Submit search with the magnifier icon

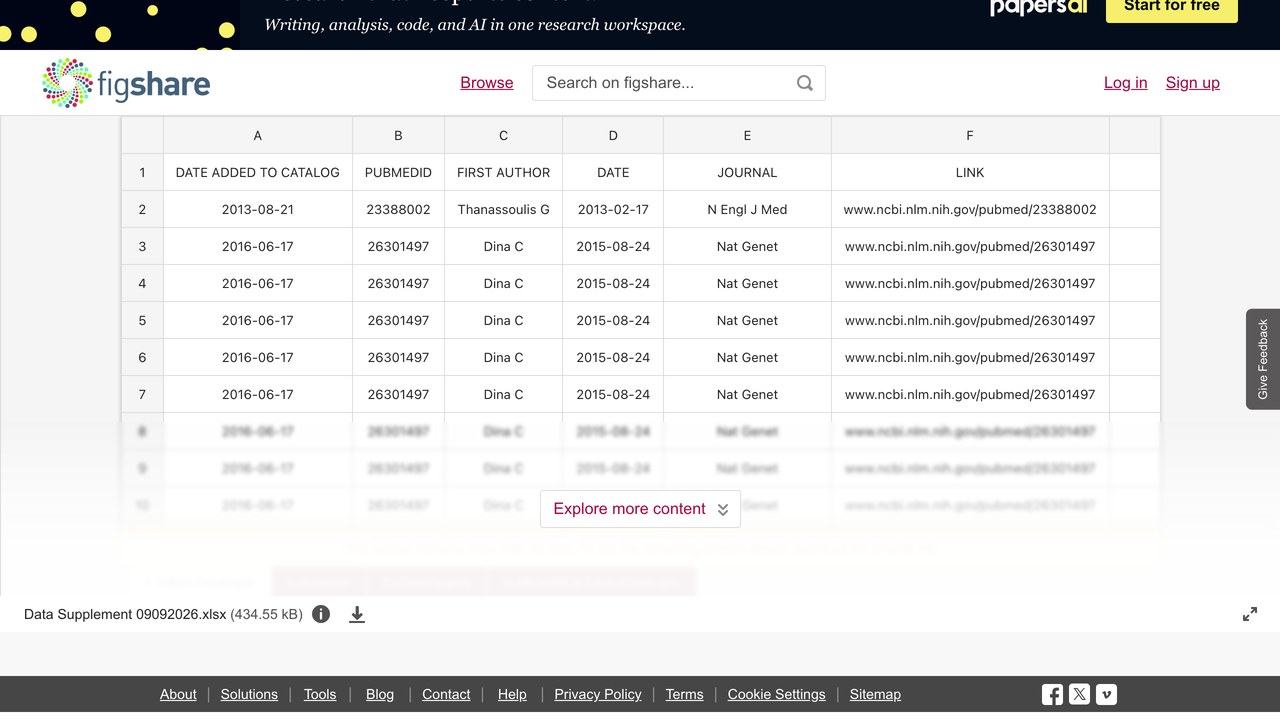click(805, 83)
